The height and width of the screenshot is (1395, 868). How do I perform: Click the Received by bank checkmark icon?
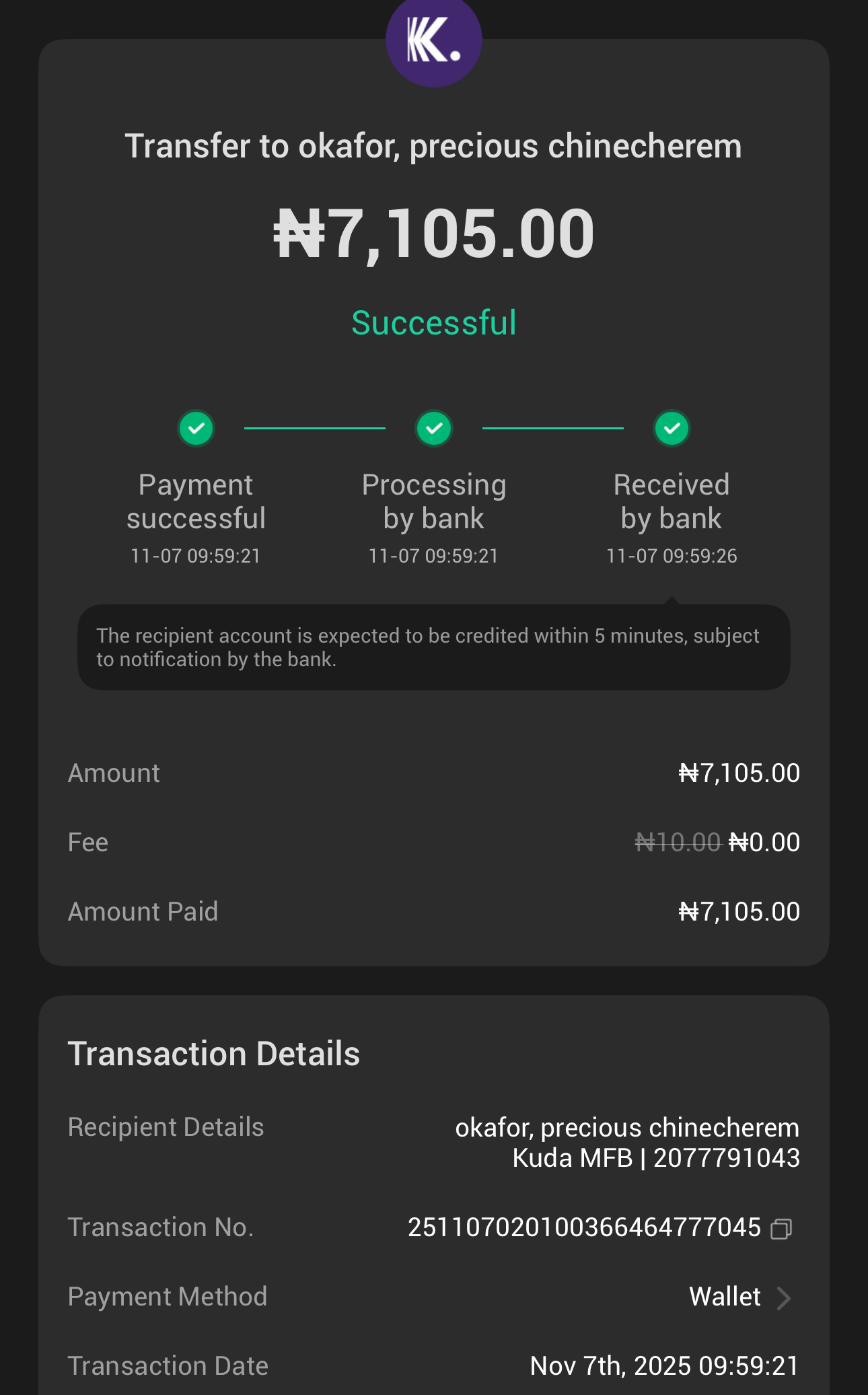672,428
